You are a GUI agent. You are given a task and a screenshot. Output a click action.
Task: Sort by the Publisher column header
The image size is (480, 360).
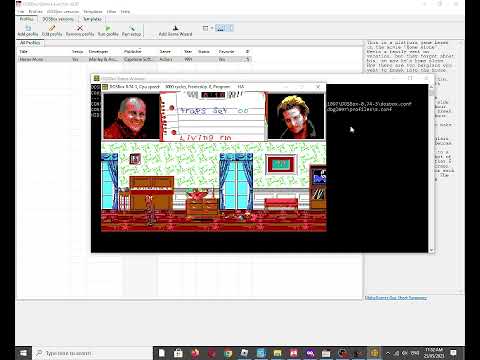pos(133,52)
